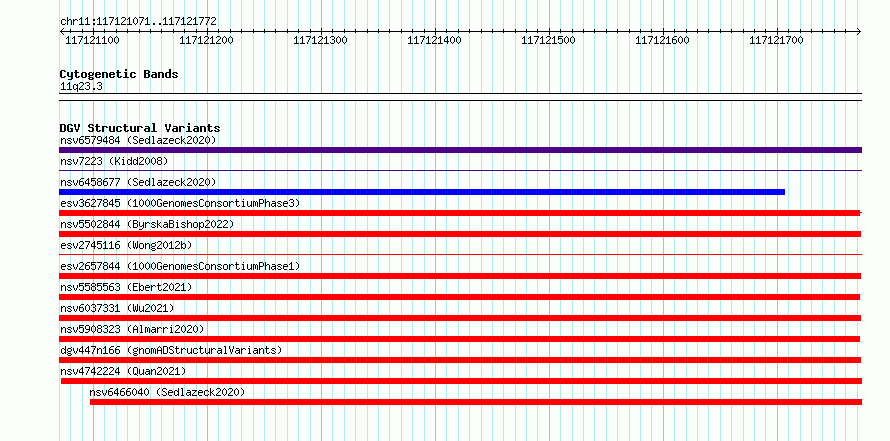The image size is (890, 441).
Task: Click esv2657844 (1000GenomesConsortiumPhase1) label
Action: (180, 266)
